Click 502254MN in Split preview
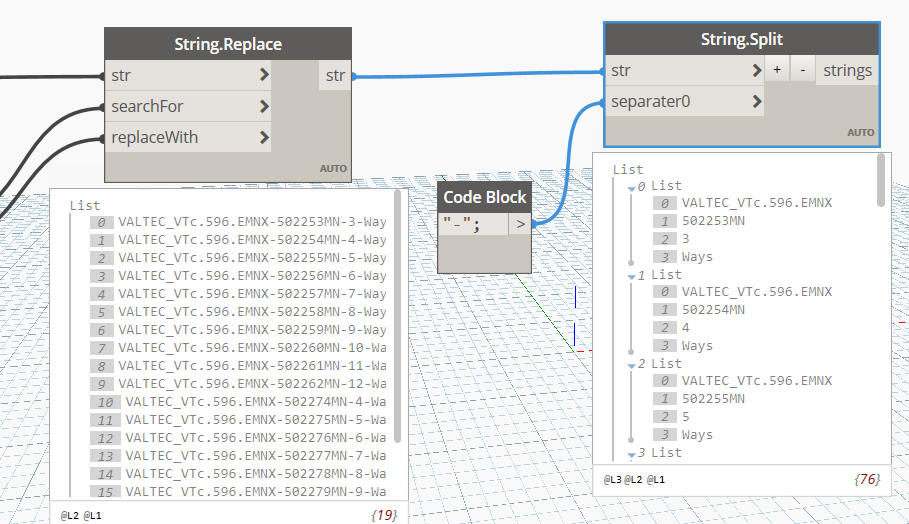This screenshot has width=909, height=524. point(713,310)
